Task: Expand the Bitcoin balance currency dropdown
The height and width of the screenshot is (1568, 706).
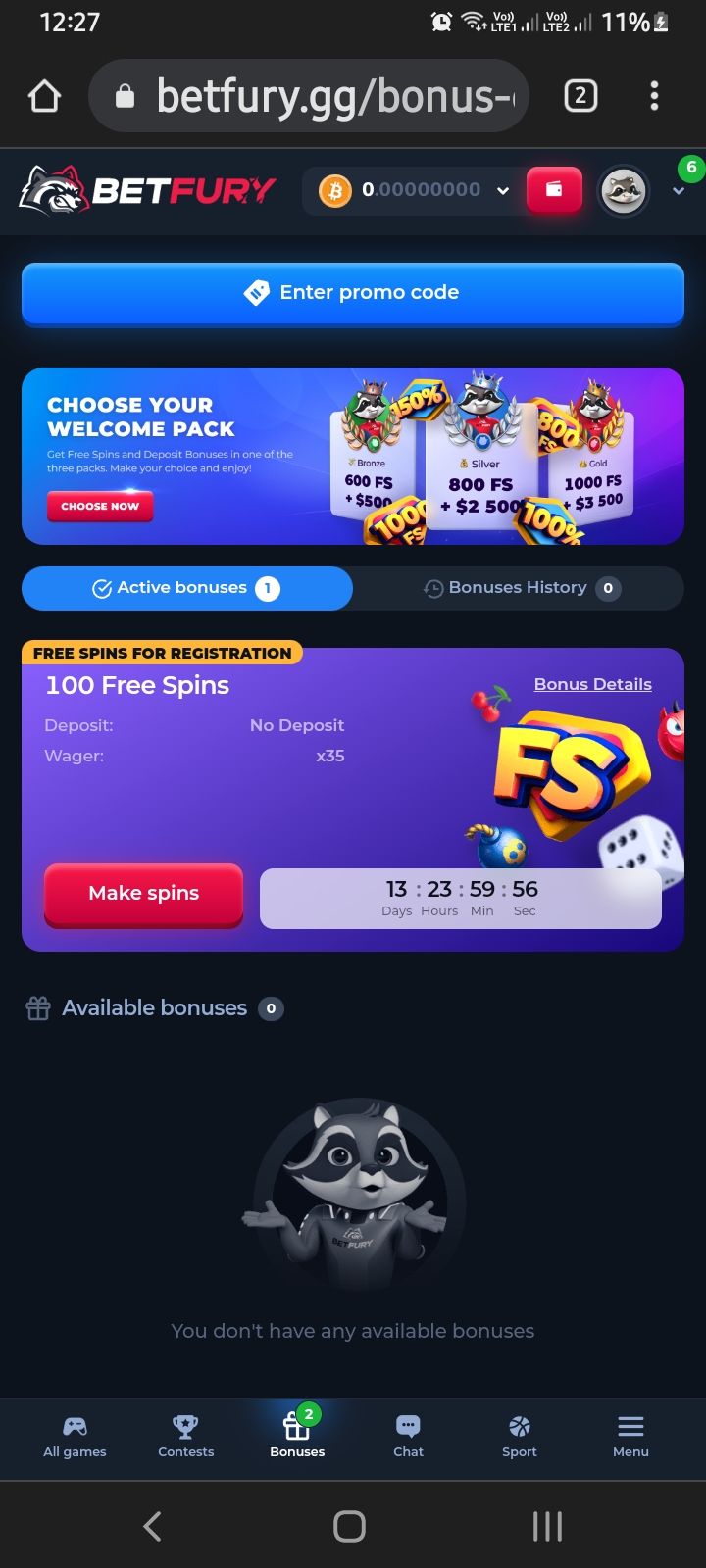Action: [x=503, y=190]
